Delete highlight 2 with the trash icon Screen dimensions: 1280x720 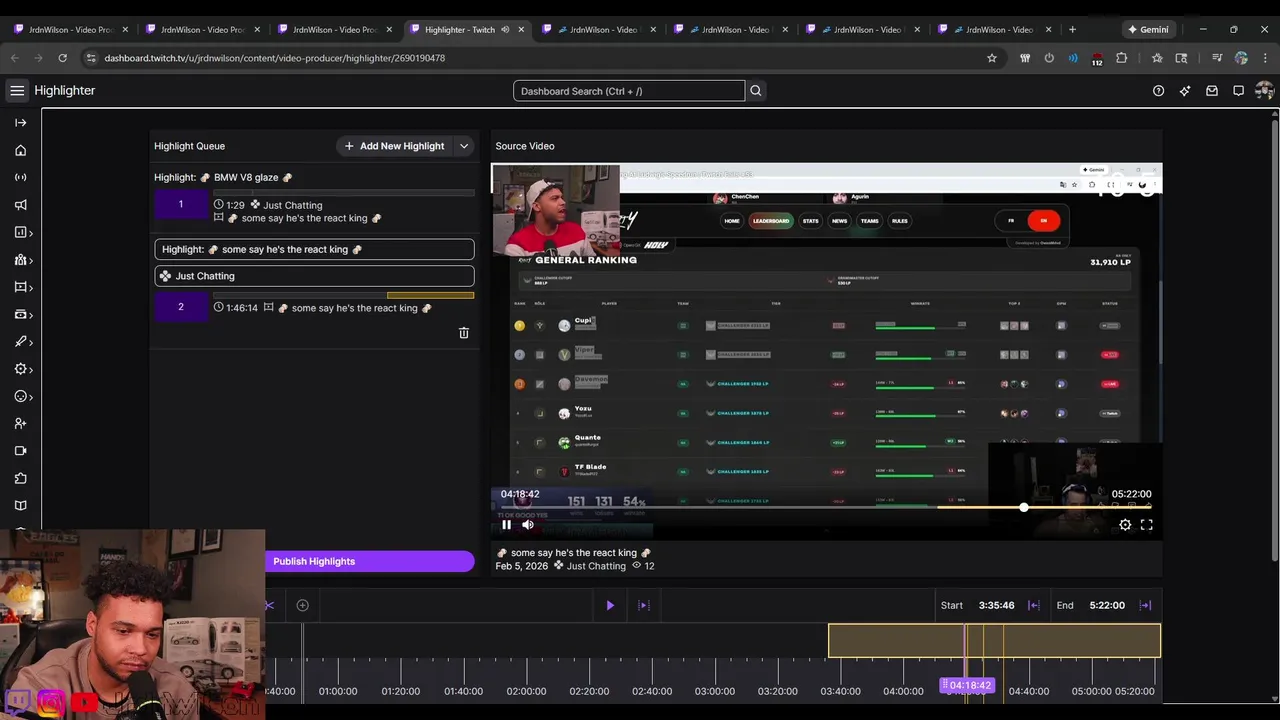[x=464, y=333]
